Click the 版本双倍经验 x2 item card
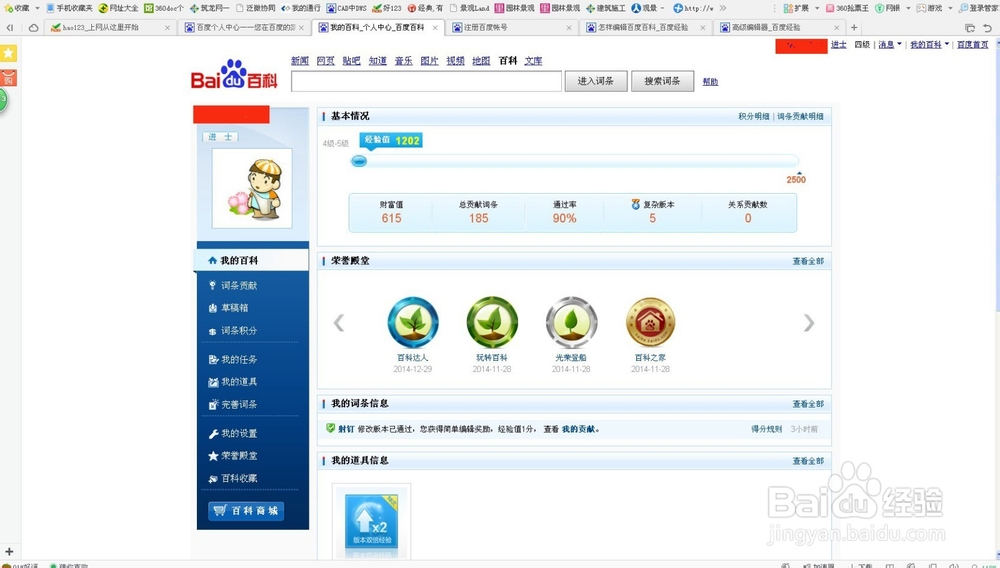 pyautogui.click(x=371, y=521)
